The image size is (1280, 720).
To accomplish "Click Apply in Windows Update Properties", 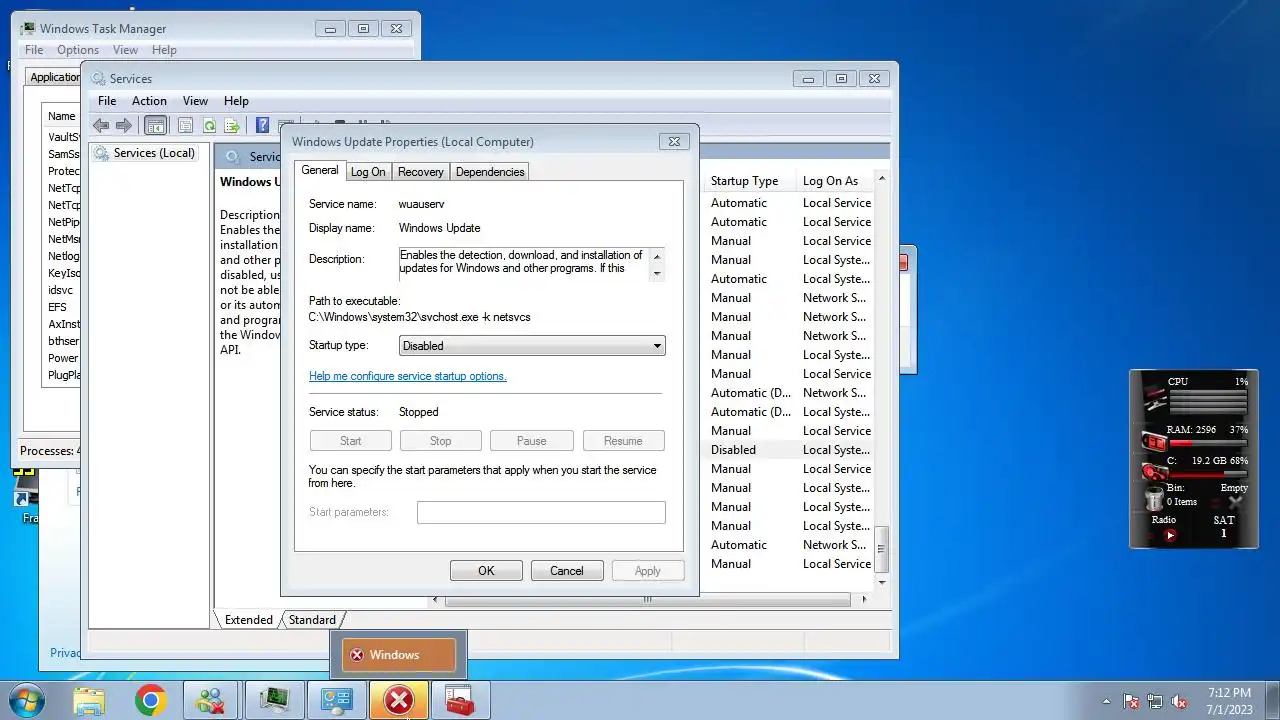I will [647, 571].
